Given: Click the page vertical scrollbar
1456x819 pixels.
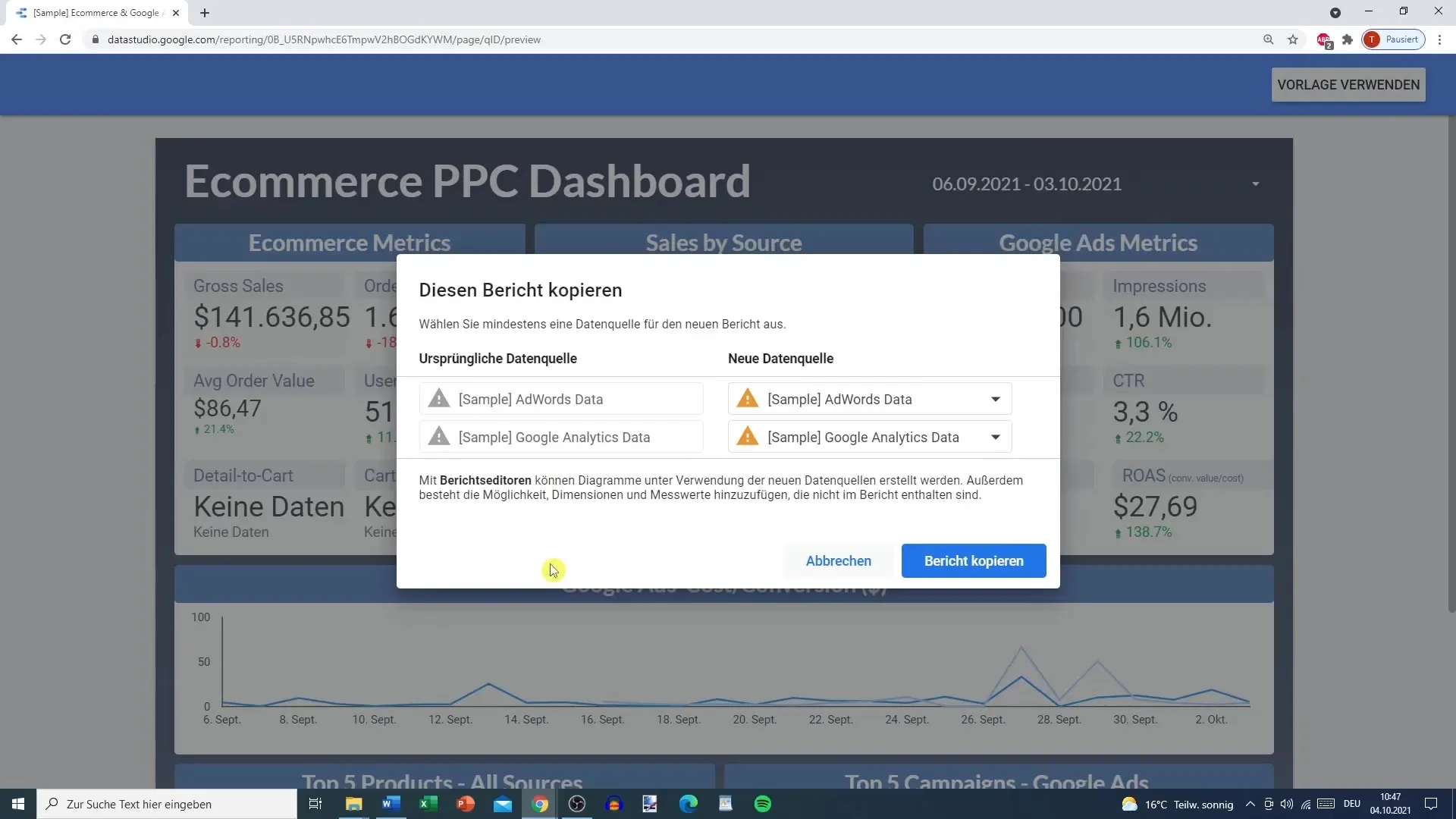Looking at the screenshot, I should tap(1451, 364).
